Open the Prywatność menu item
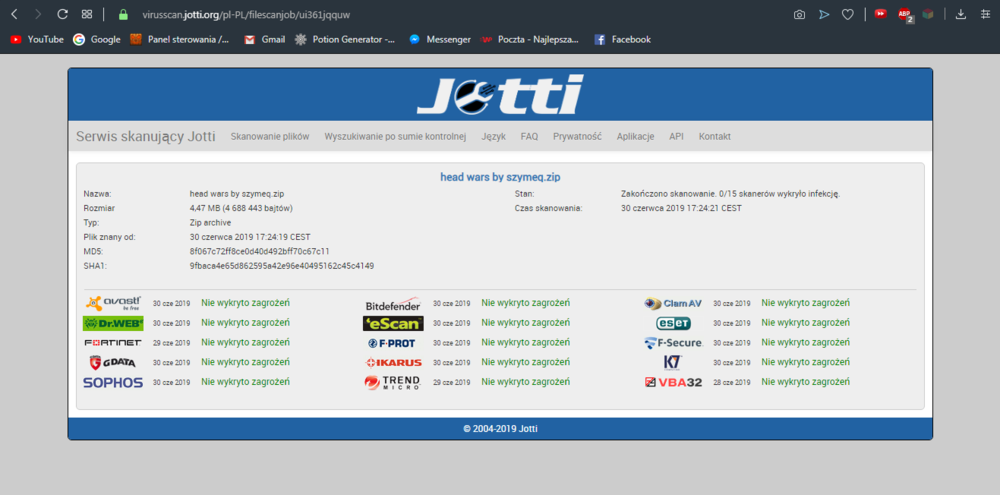Viewport: 1000px width, 495px height. coord(577,137)
